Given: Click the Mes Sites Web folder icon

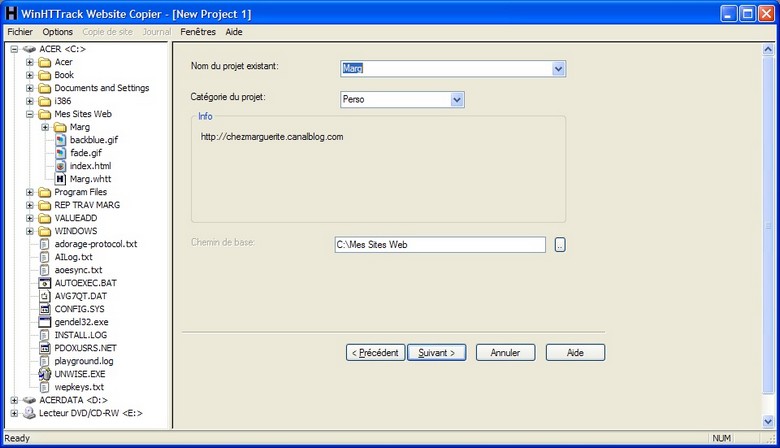Looking at the screenshot, I should click(x=45, y=114).
